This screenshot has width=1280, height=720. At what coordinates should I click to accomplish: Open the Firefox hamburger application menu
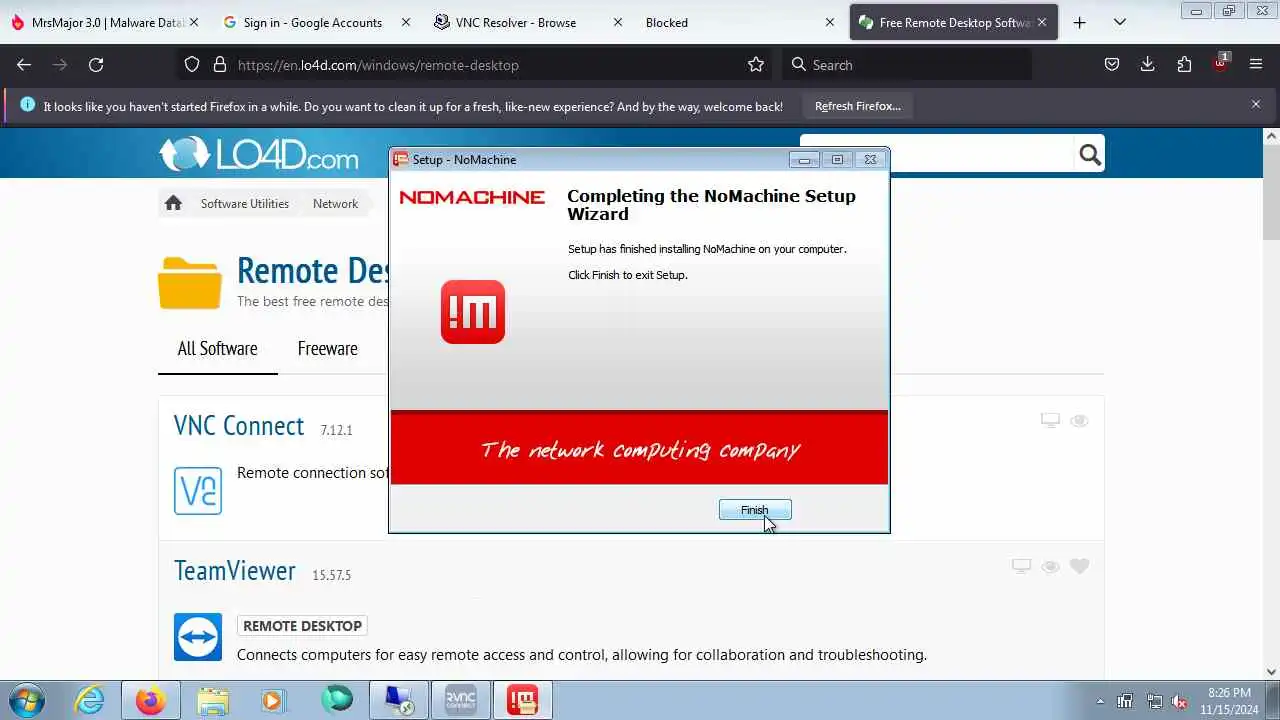click(1256, 65)
